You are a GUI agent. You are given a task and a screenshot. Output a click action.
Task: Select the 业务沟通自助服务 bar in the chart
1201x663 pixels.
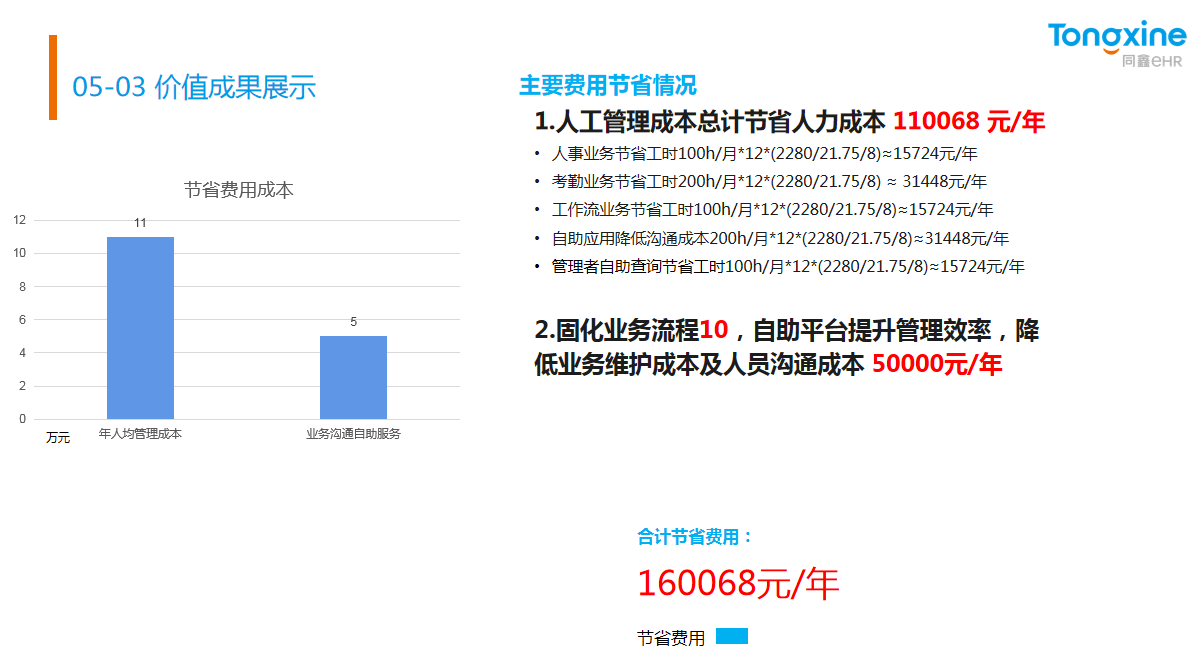[353, 377]
